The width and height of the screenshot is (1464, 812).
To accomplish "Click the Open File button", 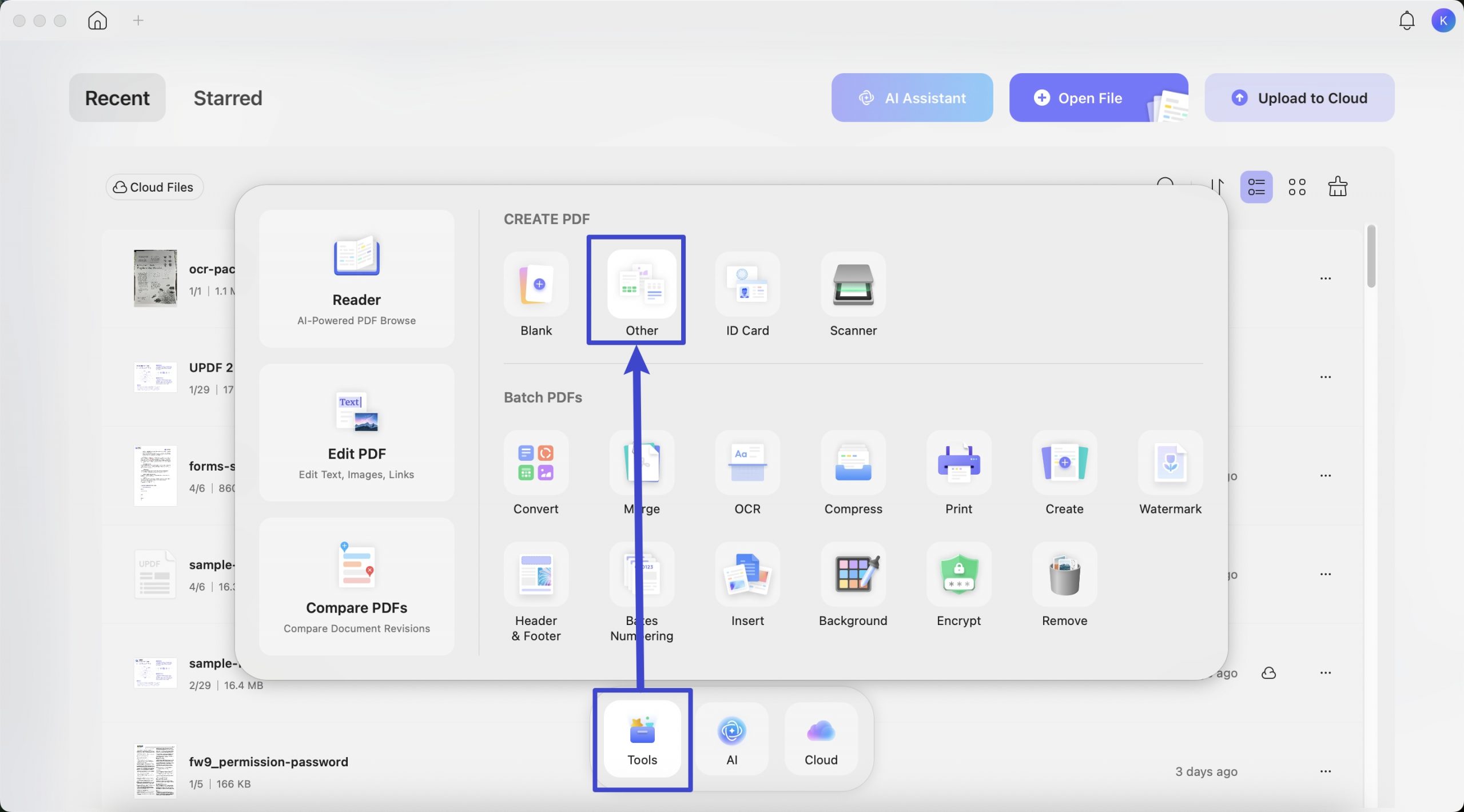I will point(1099,98).
